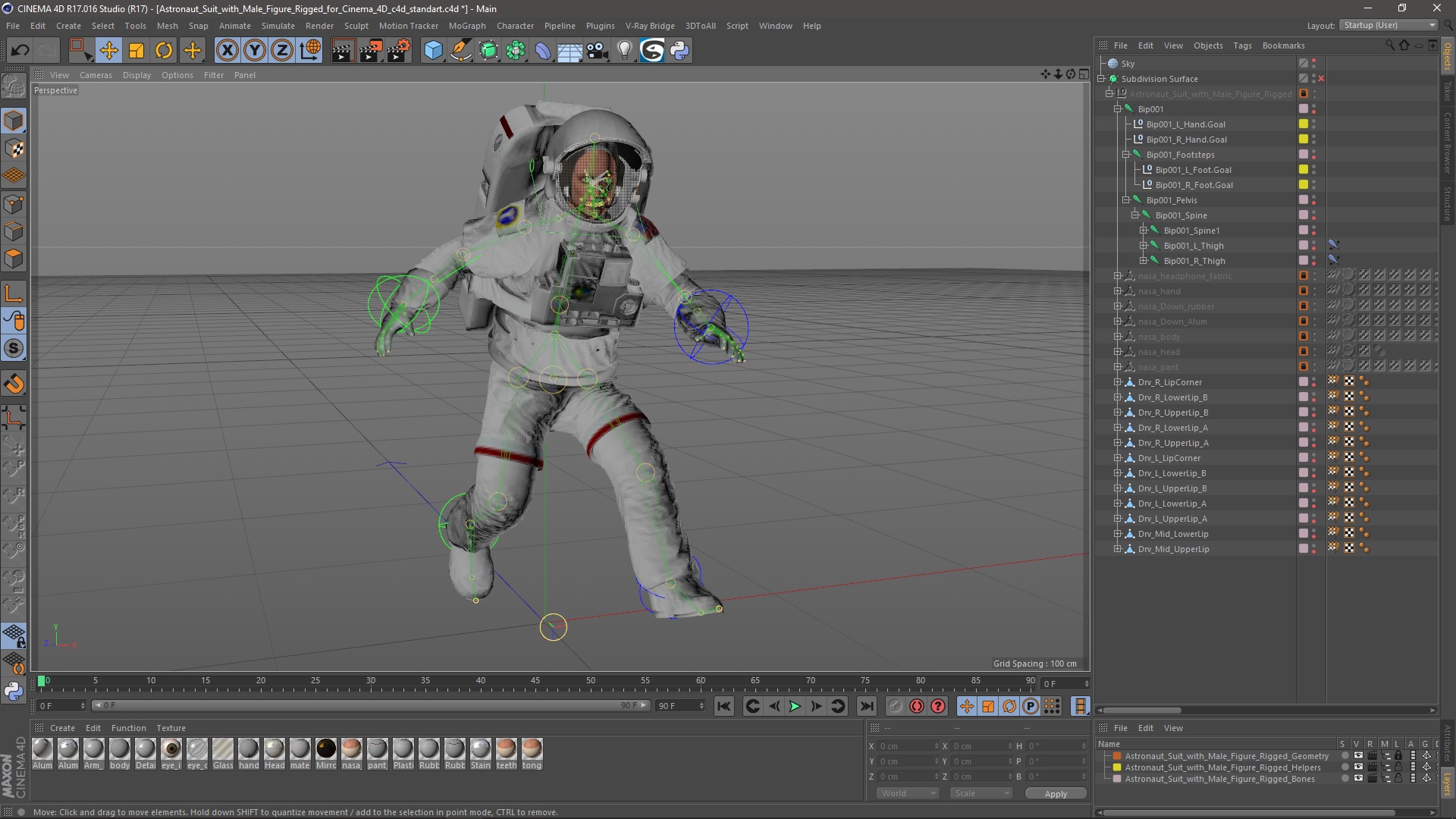Click the Bend deformer icon
The image size is (1456, 819).
pyautogui.click(x=543, y=51)
